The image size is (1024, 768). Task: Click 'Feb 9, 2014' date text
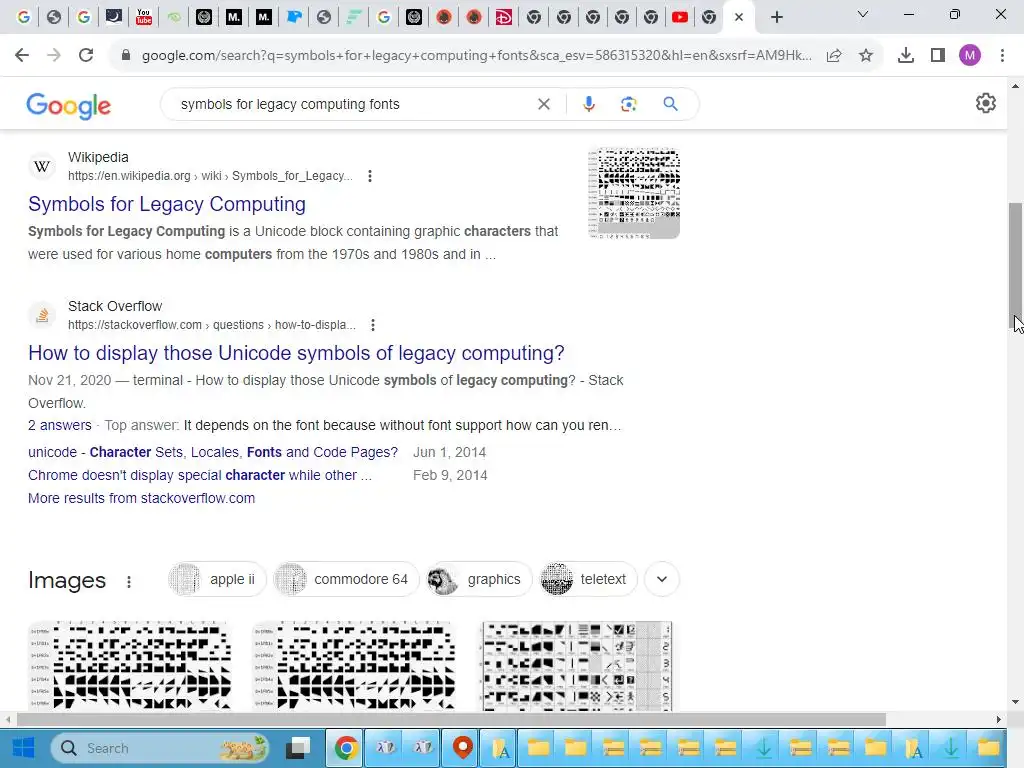pyautogui.click(x=450, y=475)
